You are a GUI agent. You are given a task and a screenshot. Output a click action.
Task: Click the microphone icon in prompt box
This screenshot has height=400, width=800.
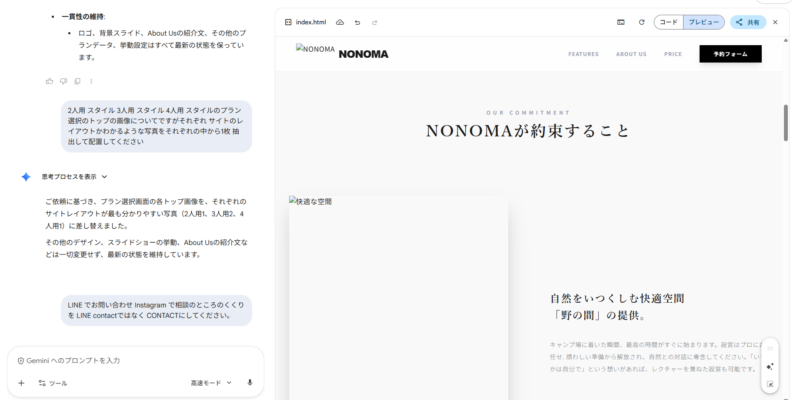249,382
